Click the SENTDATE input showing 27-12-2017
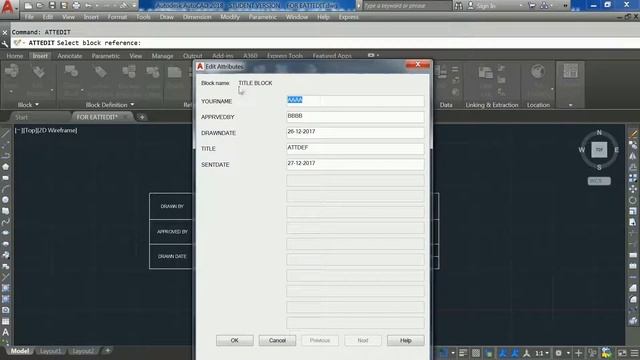Screen dimensions: 640x360 click(x=355, y=164)
